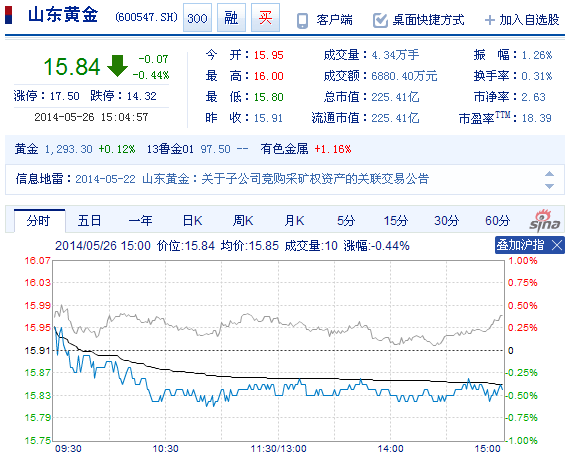Click the red-blue logo beside 山东黄金
The image size is (565, 456).
pos(8,15)
